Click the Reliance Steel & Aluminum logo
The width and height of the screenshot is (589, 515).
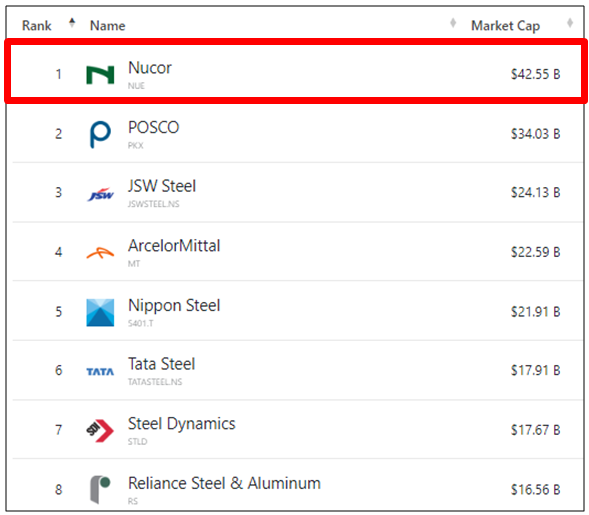click(100, 489)
